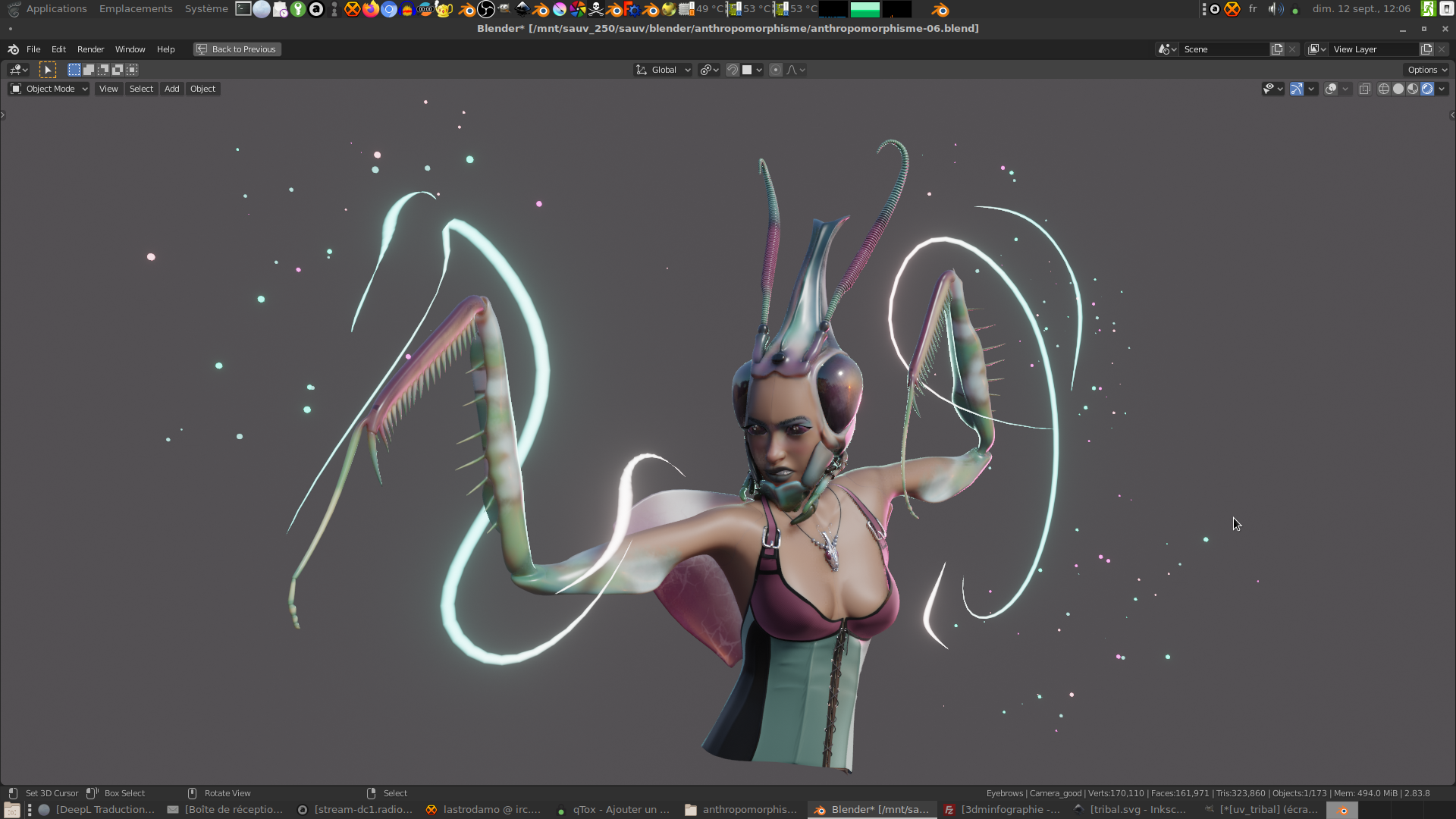Create a new scene with copy icon
The image size is (1456, 819).
click(x=1277, y=49)
